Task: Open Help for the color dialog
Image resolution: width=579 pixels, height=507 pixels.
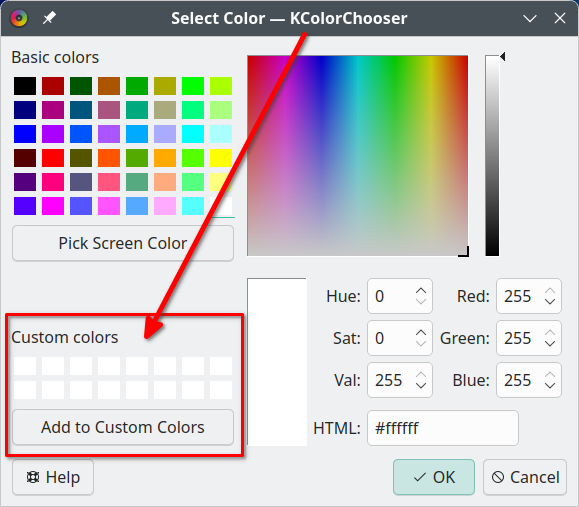Action: click(x=53, y=477)
